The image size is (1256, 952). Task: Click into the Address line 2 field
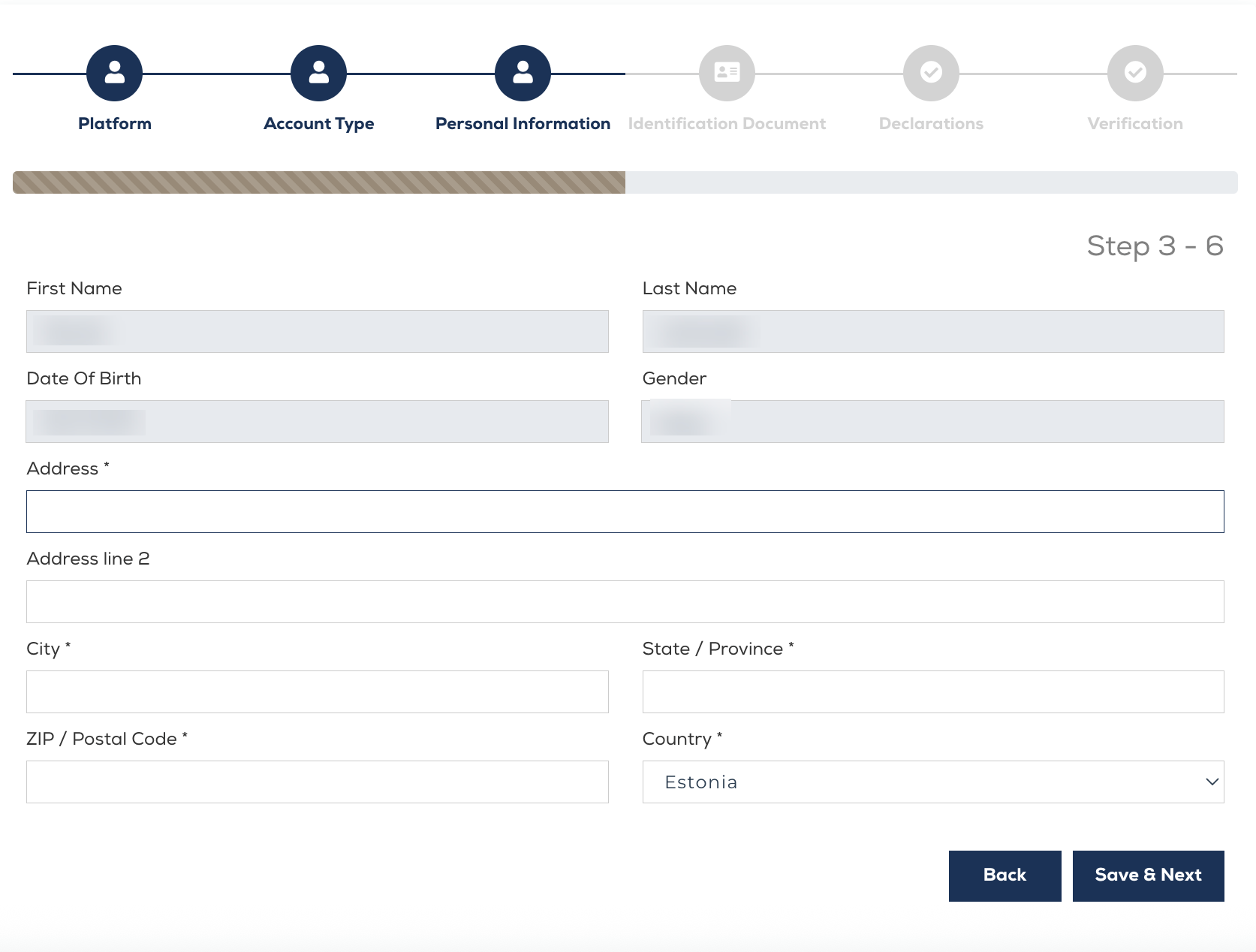coord(625,601)
